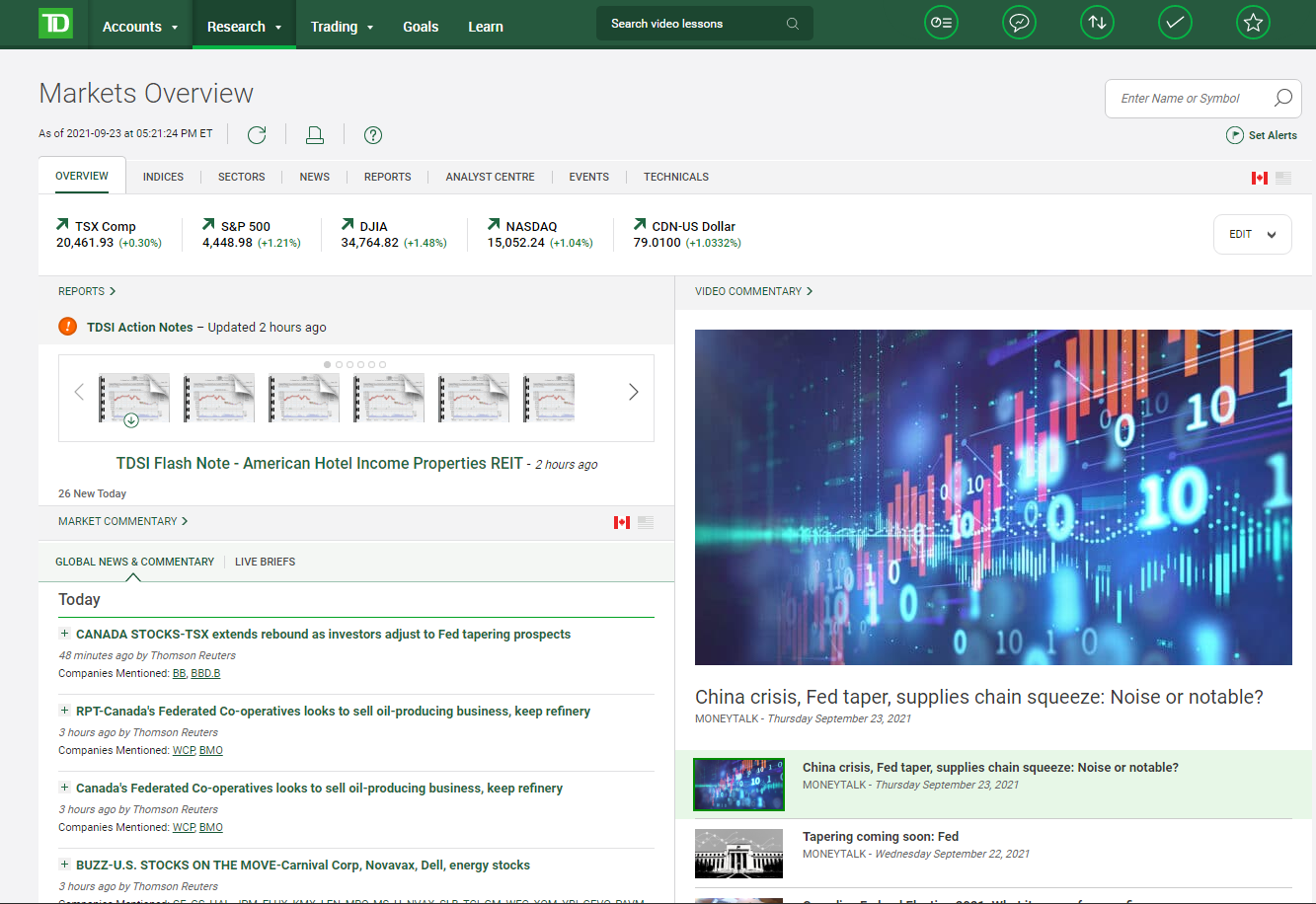Click the magnifier in symbol search box
1316x904 pixels.
[1282, 98]
